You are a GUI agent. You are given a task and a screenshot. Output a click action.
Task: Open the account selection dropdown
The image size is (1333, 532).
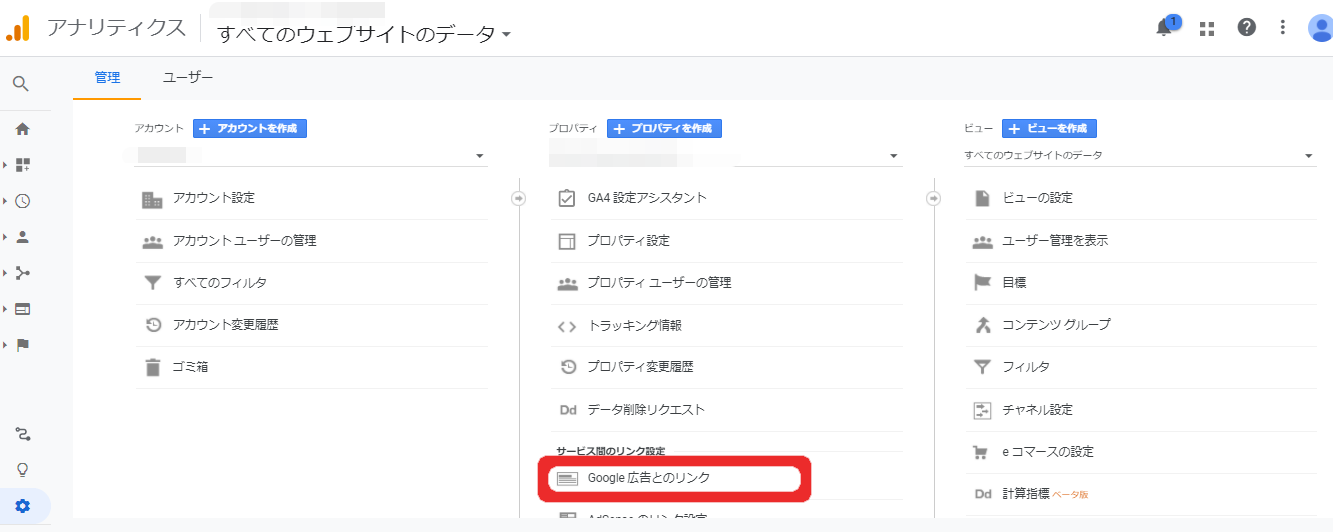tap(310, 156)
